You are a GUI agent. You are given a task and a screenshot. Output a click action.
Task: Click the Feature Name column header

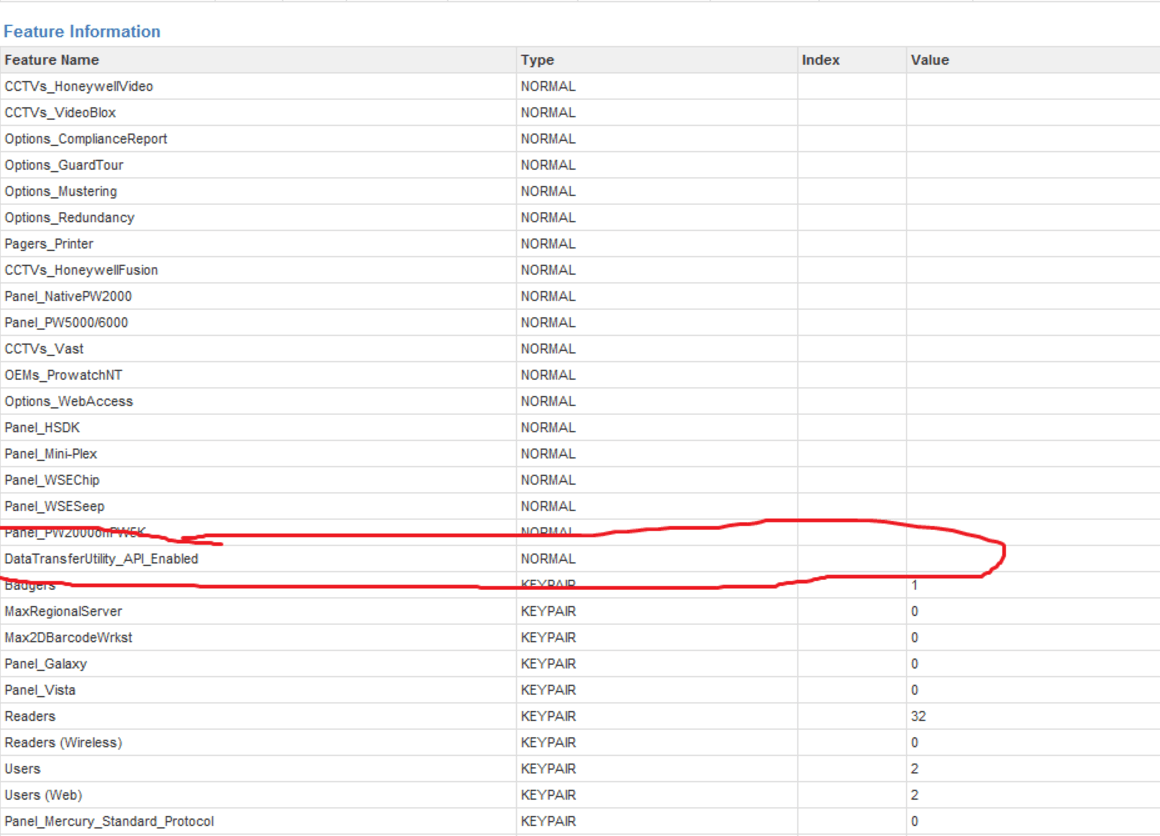(x=52, y=60)
